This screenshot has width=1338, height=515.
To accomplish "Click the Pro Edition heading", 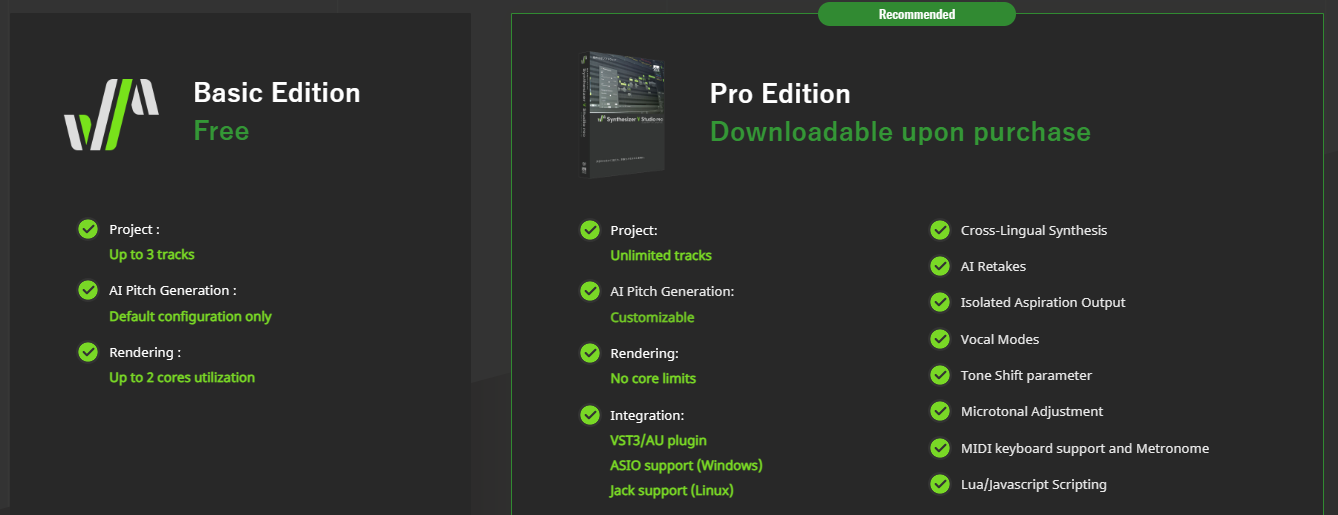I will coord(780,94).
